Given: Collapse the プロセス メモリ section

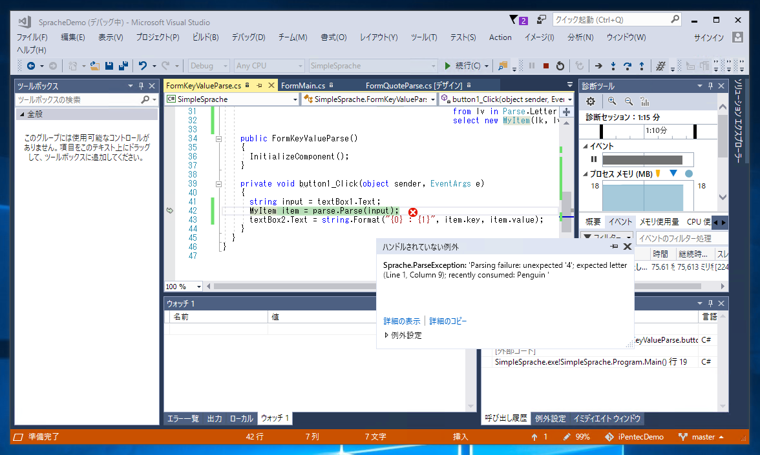Looking at the screenshot, I should [x=586, y=174].
